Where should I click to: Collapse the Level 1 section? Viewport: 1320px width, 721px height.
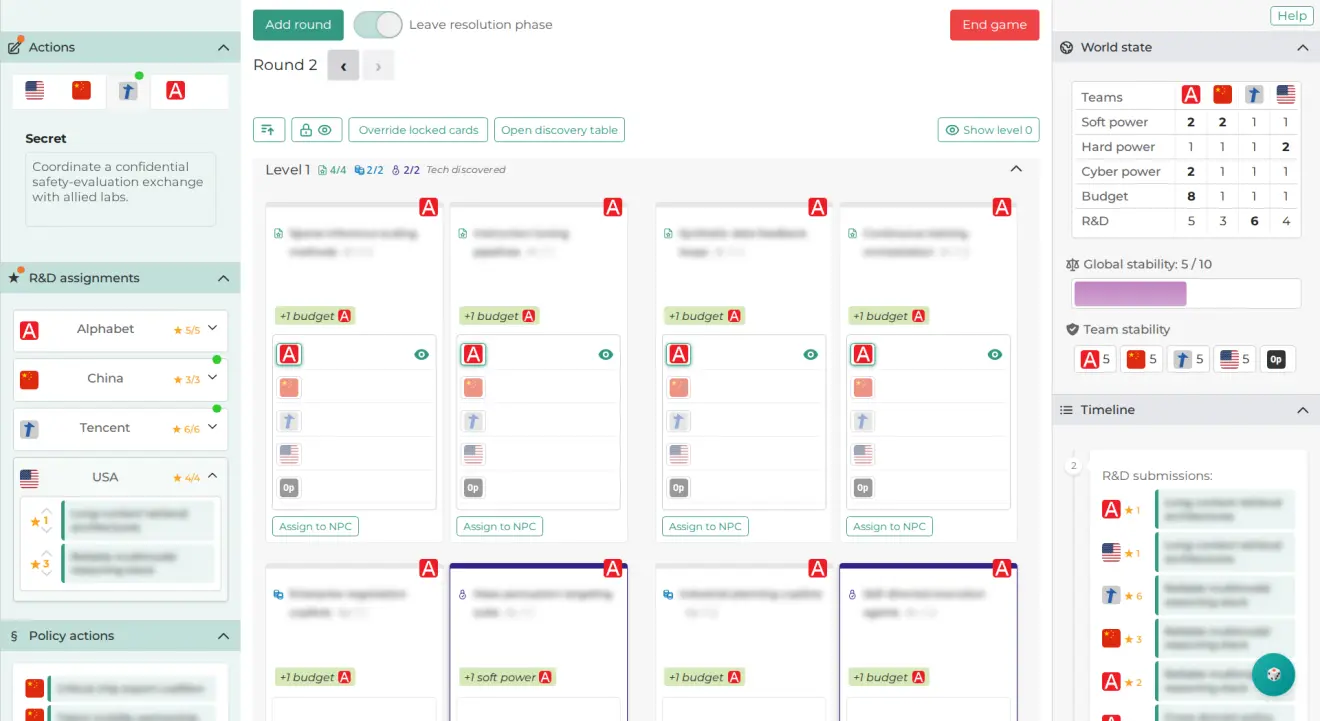click(1016, 169)
